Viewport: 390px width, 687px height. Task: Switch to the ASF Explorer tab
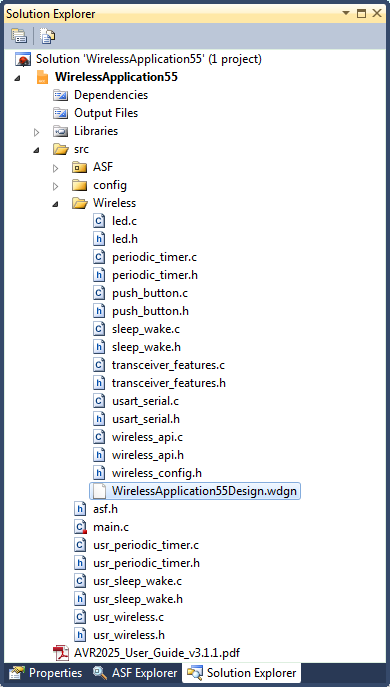(135, 673)
